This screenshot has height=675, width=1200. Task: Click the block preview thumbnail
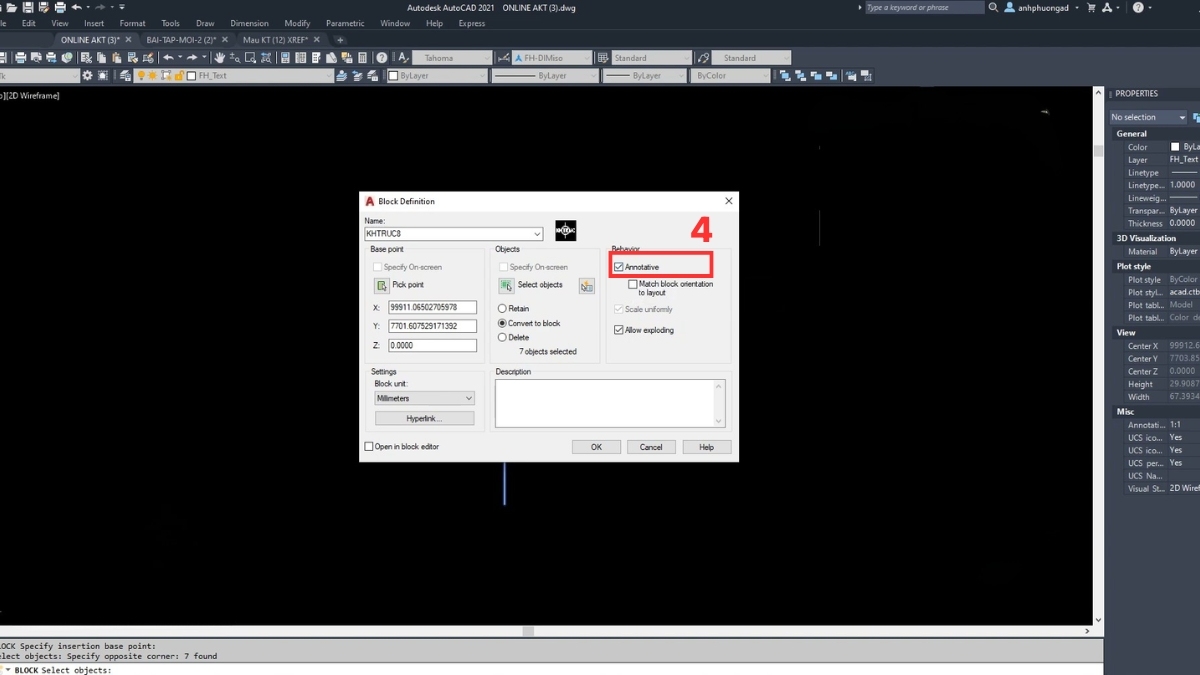[565, 231]
